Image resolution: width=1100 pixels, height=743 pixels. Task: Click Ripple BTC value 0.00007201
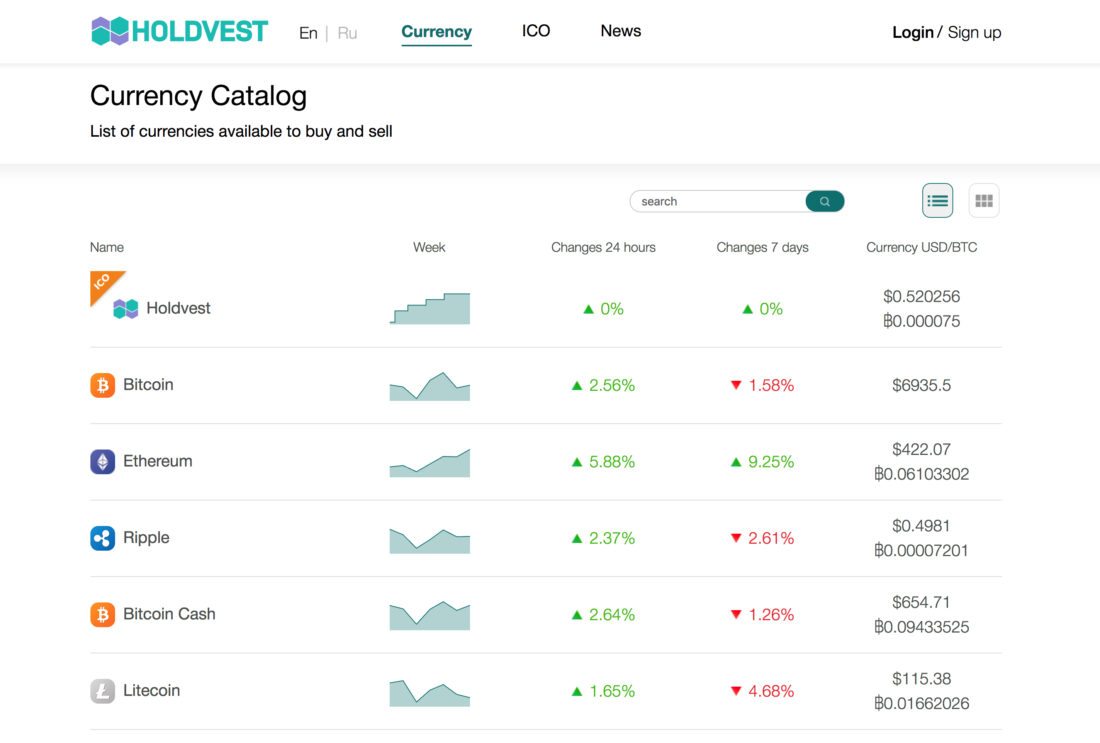(922, 550)
